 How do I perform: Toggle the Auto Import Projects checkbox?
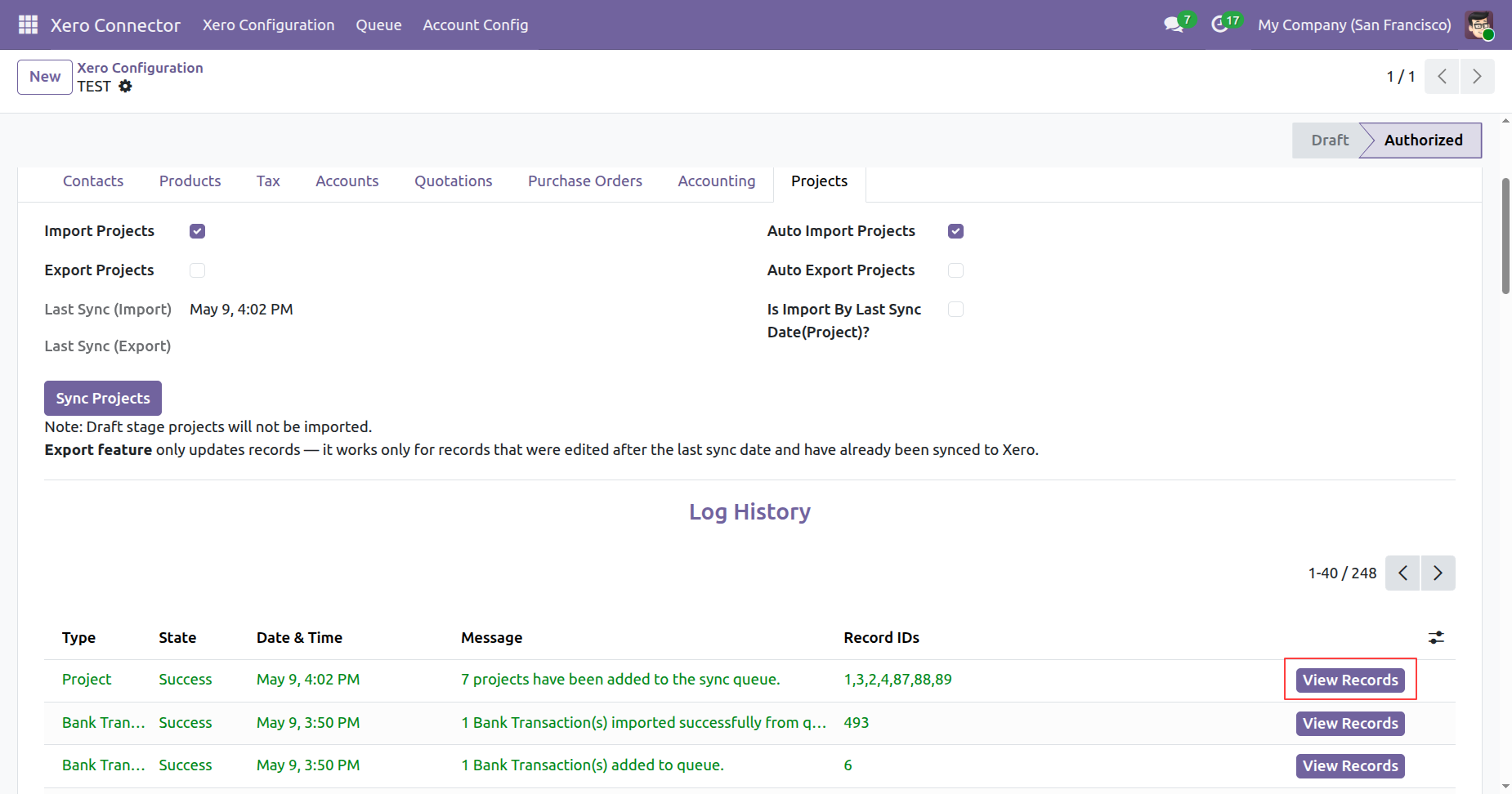pyautogui.click(x=955, y=231)
